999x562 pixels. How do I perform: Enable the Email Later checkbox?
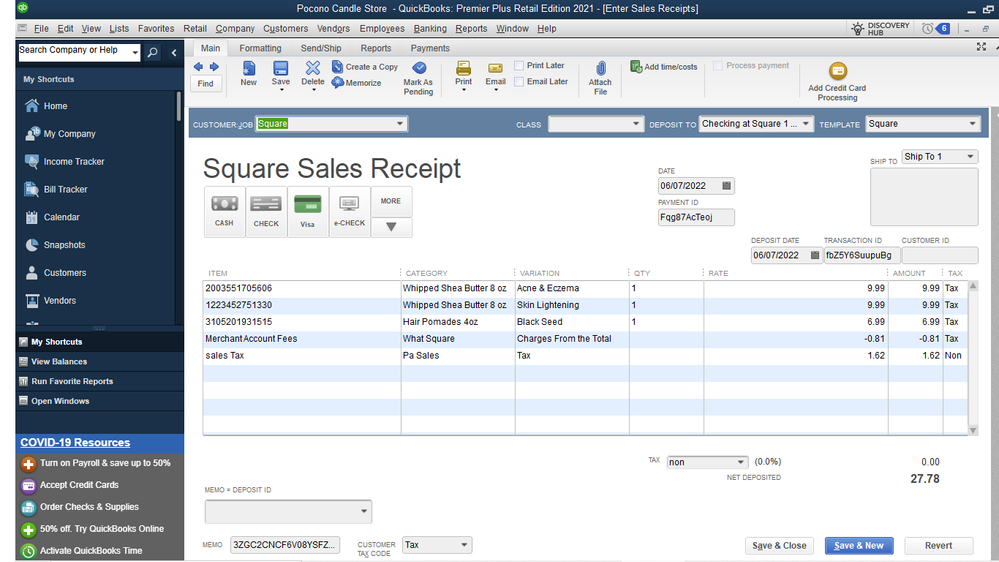[519, 82]
